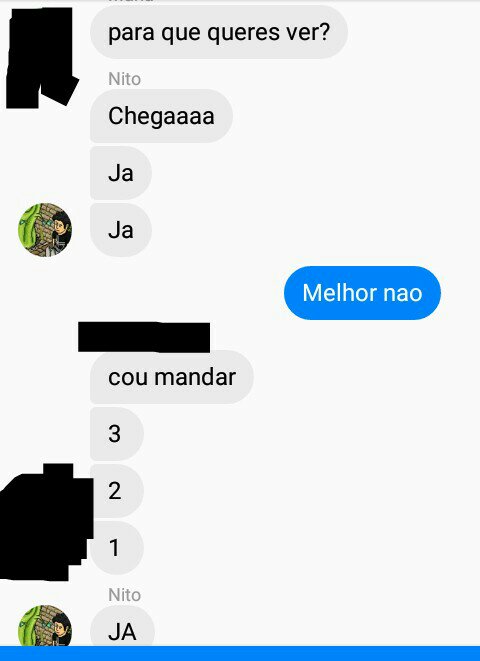
Task: Tap the blacked-out avatar beside the countdown messages
Action: pyautogui.click(x=44, y=523)
